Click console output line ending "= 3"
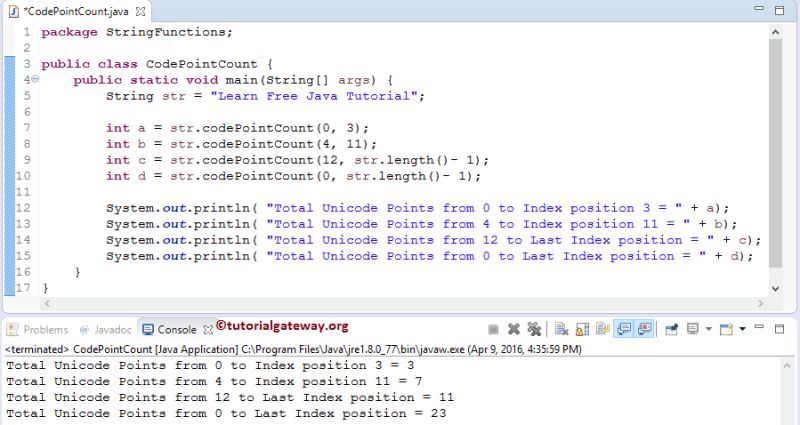 tap(210, 365)
